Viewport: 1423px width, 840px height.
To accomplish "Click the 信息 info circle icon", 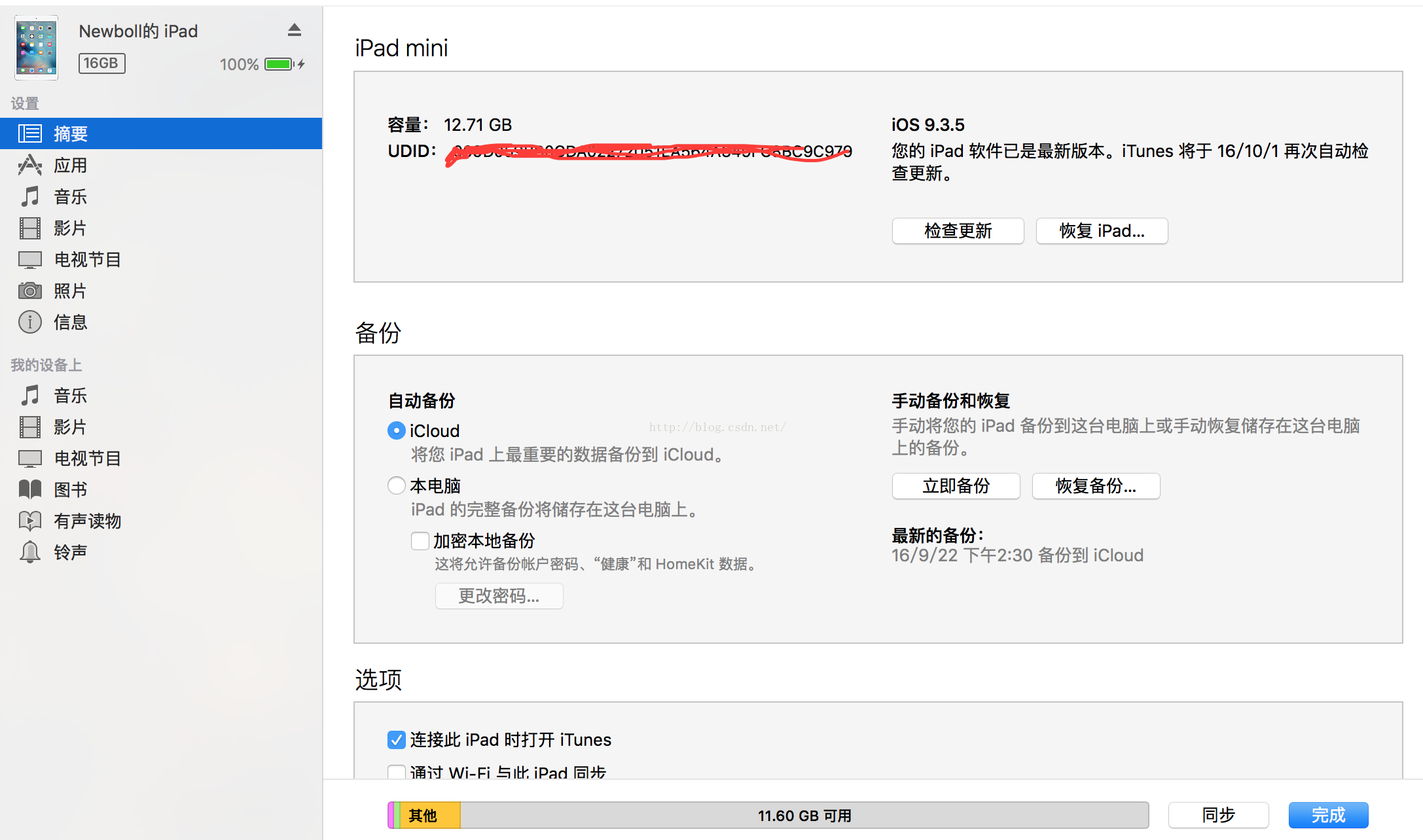I will click(x=30, y=322).
